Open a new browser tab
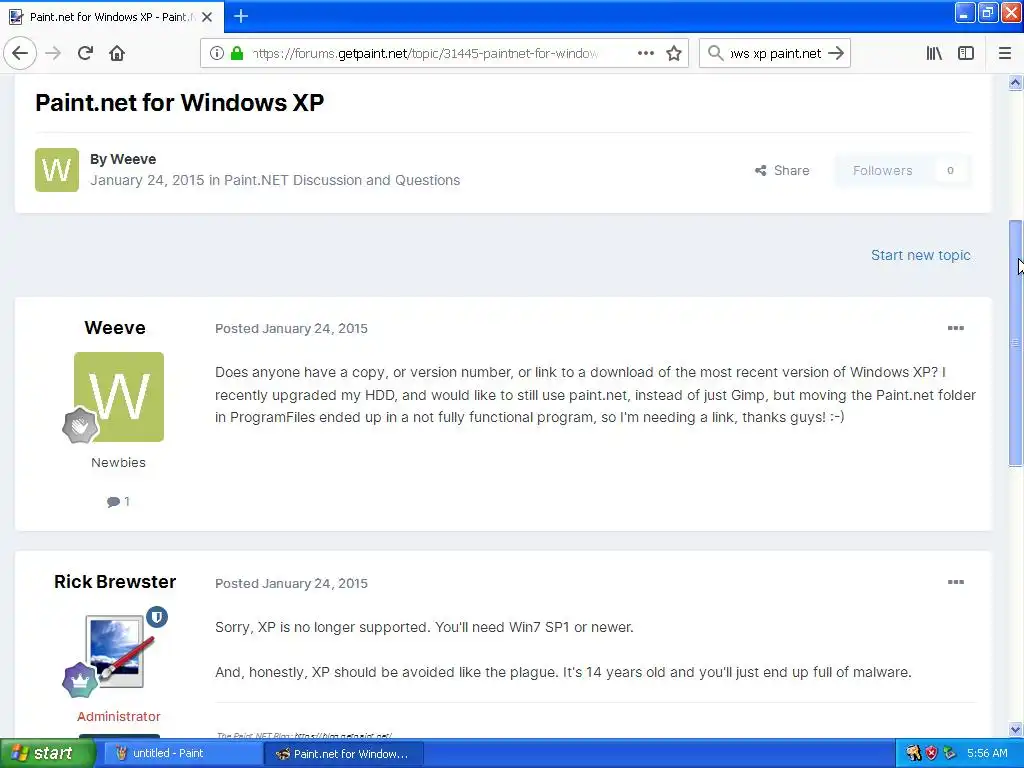 [x=241, y=16]
